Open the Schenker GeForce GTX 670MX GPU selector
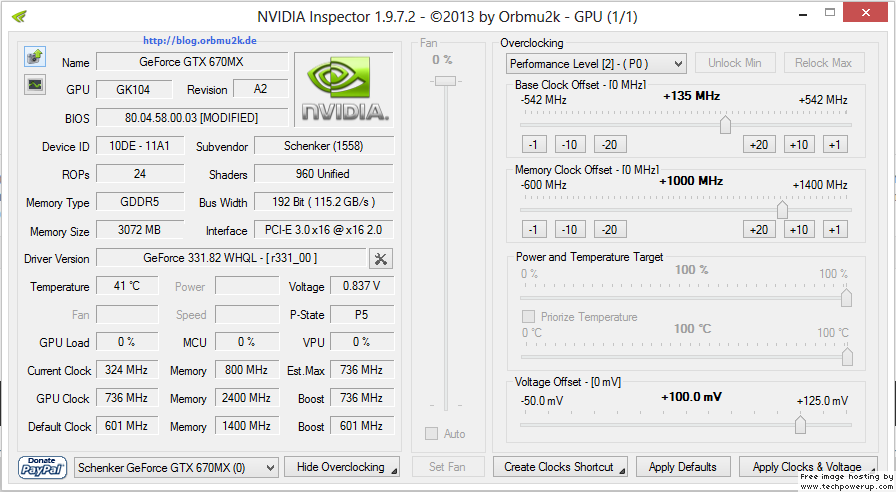The height and width of the screenshot is (492, 896). click(177, 468)
